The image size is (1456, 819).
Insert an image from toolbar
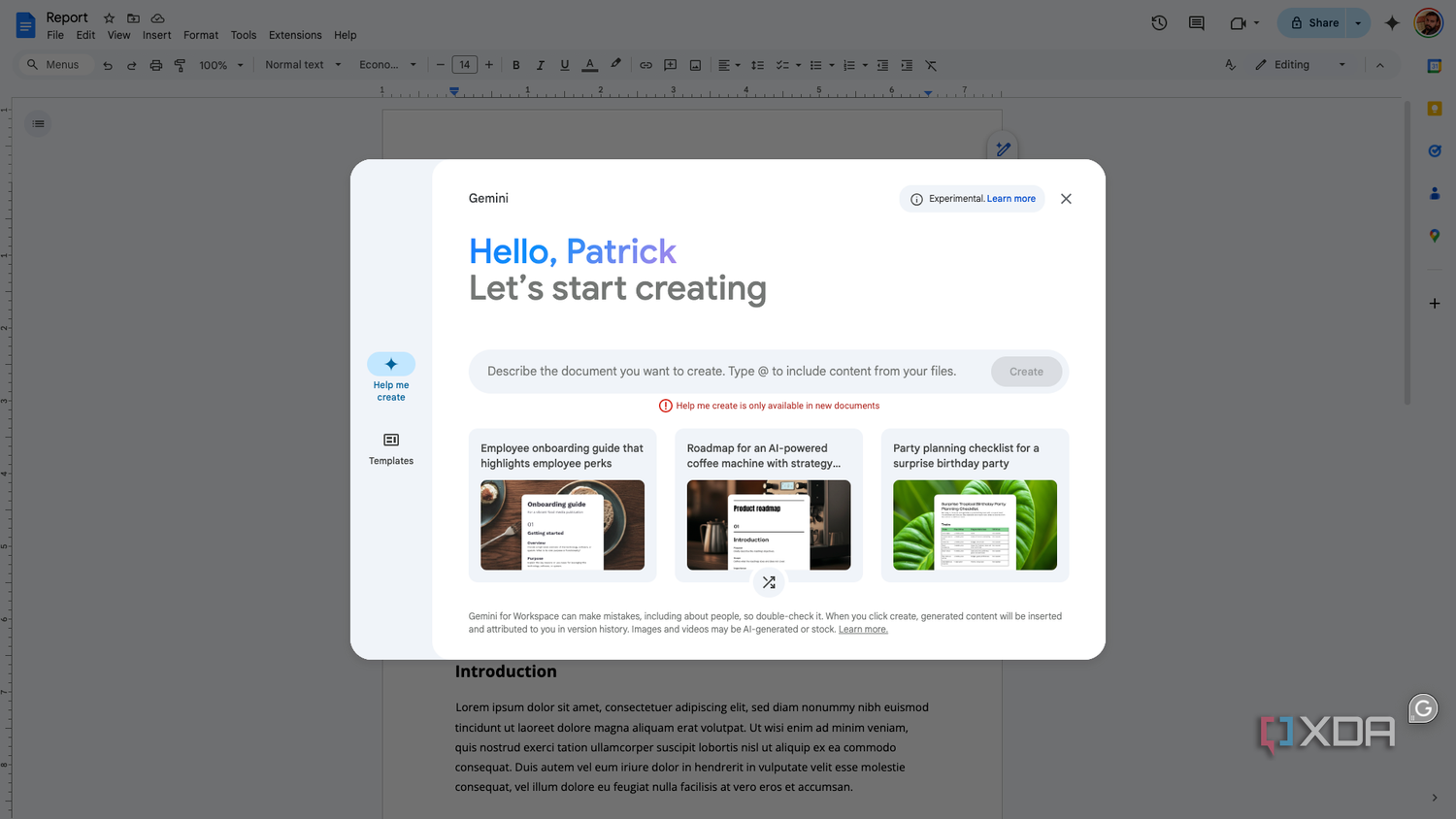[695, 65]
